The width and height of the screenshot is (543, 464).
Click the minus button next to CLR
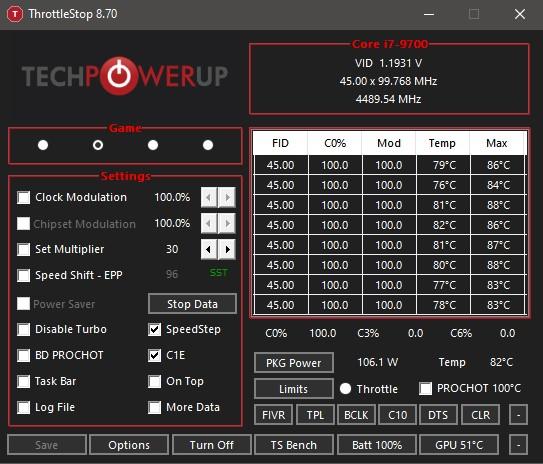tap(518, 415)
